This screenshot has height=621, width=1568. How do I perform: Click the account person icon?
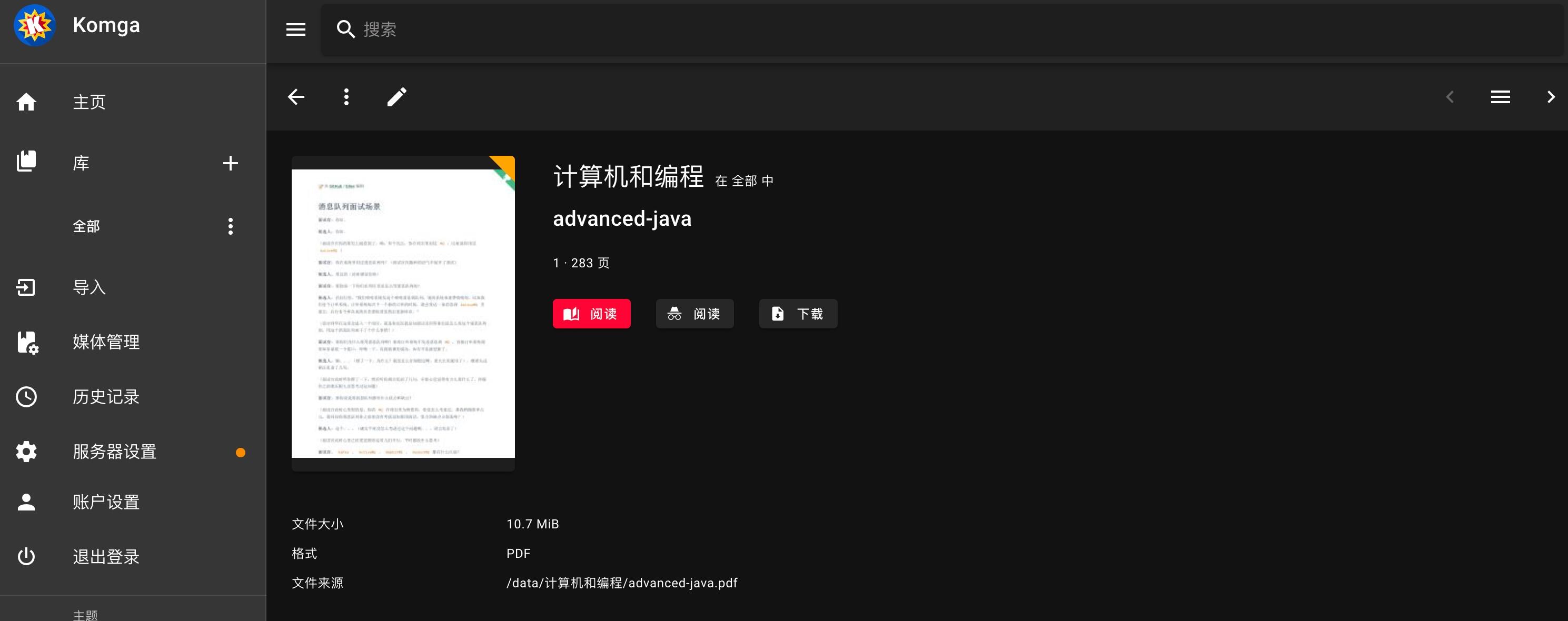coord(26,502)
